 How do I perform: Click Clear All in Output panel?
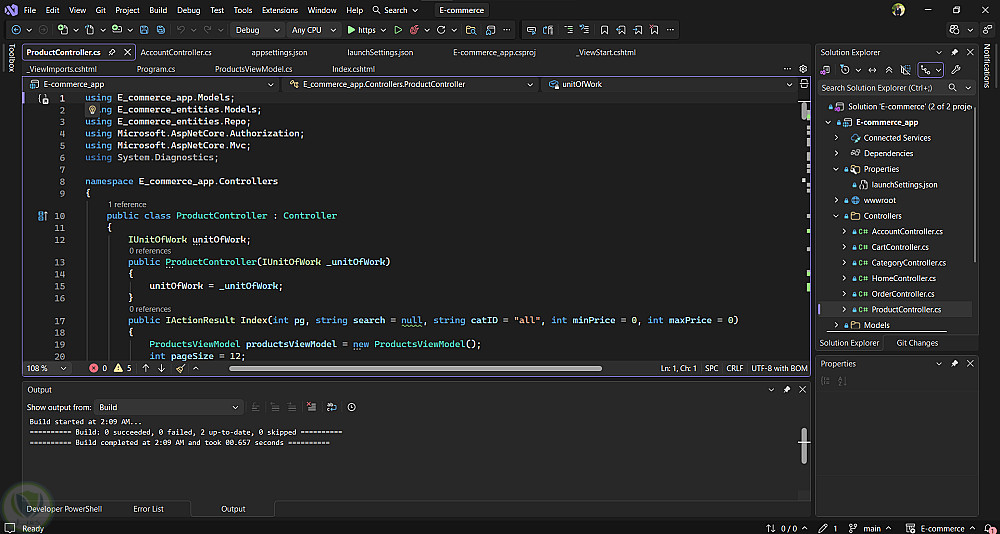coord(311,407)
